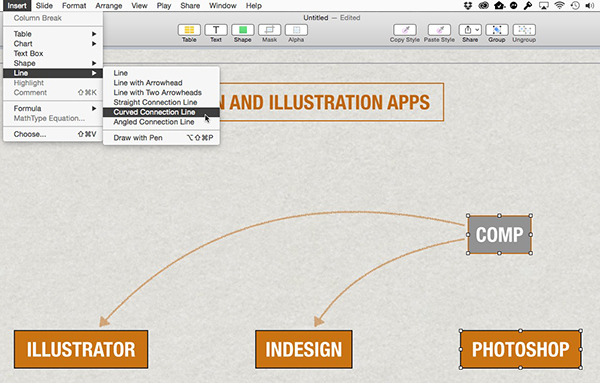Screen dimensions: 600x383
Task: Open the Play menu
Action: click(164, 5)
